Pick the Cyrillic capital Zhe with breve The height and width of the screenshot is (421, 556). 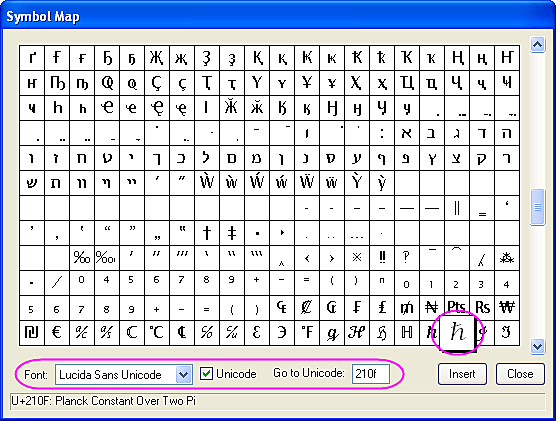(232, 108)
